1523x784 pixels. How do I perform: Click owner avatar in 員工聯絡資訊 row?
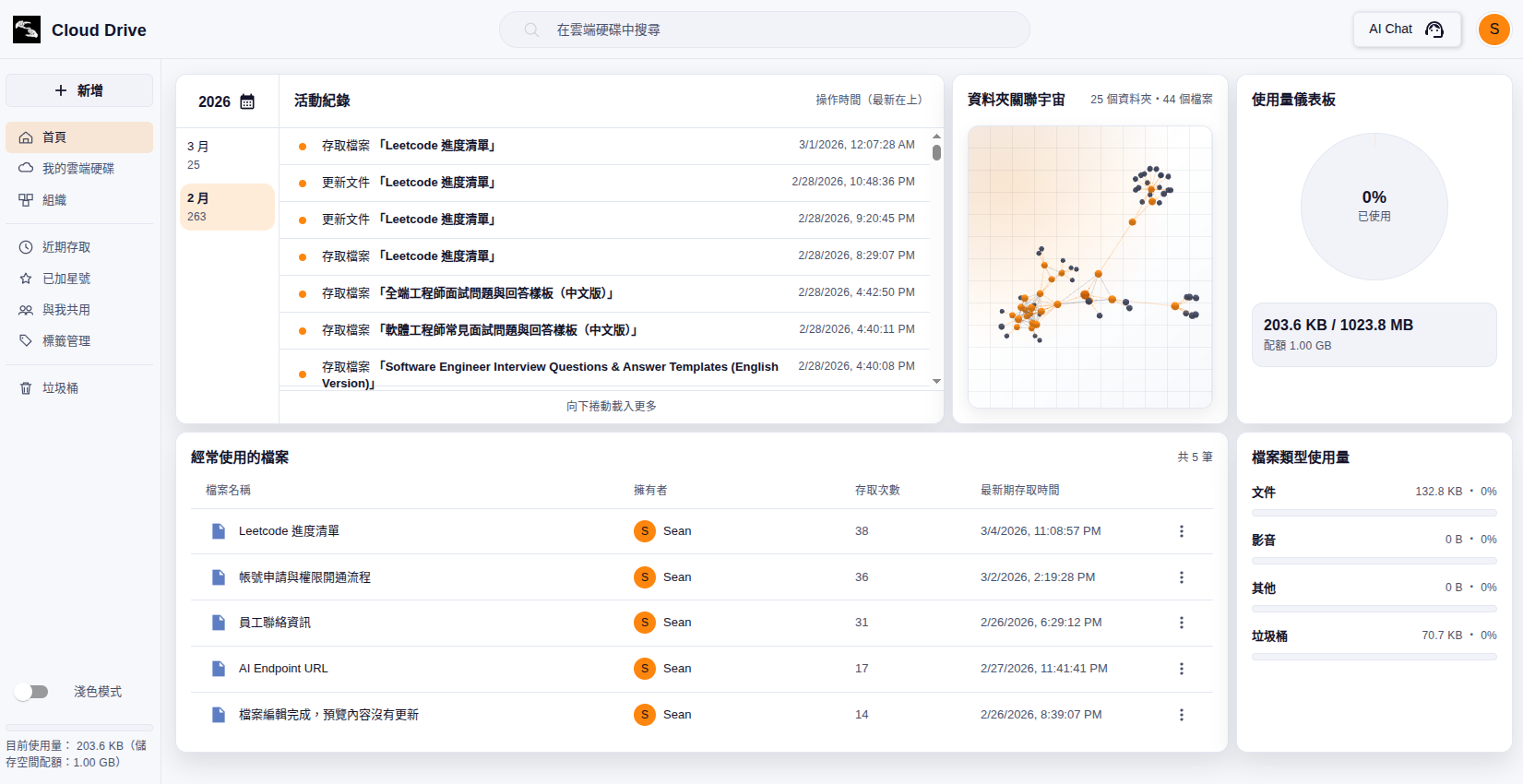pos(645,623)
